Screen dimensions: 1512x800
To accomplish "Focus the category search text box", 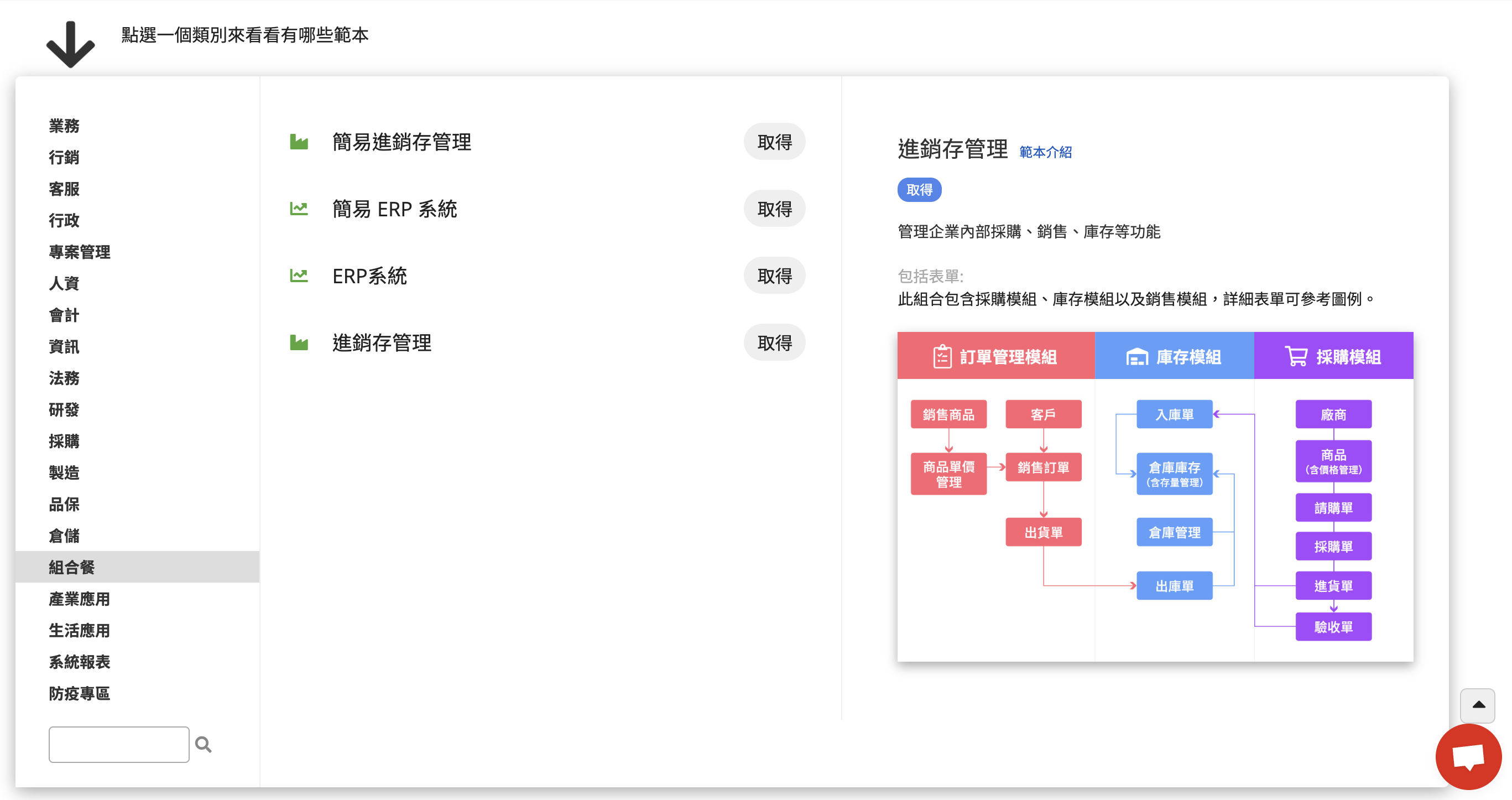I will 119,744.
